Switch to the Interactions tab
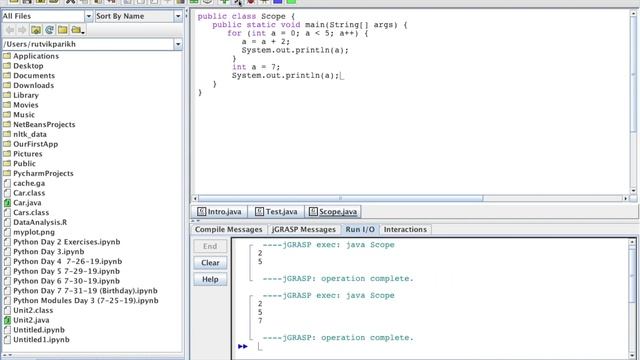The width and height of the screenshot is (640, 360). pos(405,229)
